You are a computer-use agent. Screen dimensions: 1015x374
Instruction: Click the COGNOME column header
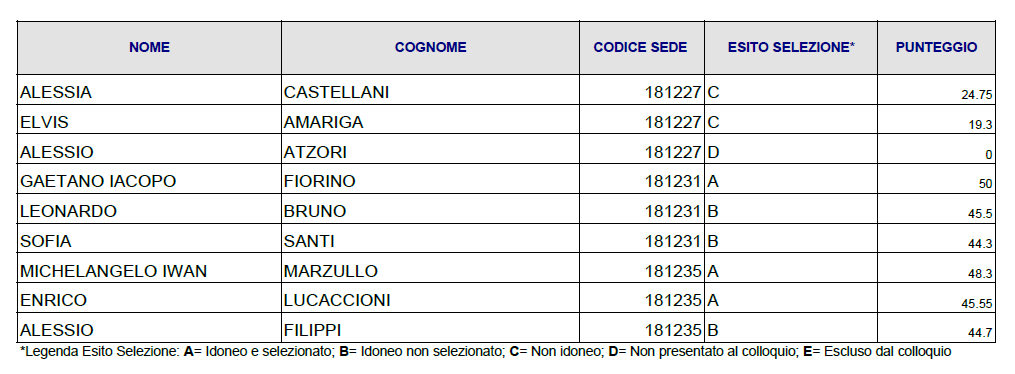tap(430, 47)
